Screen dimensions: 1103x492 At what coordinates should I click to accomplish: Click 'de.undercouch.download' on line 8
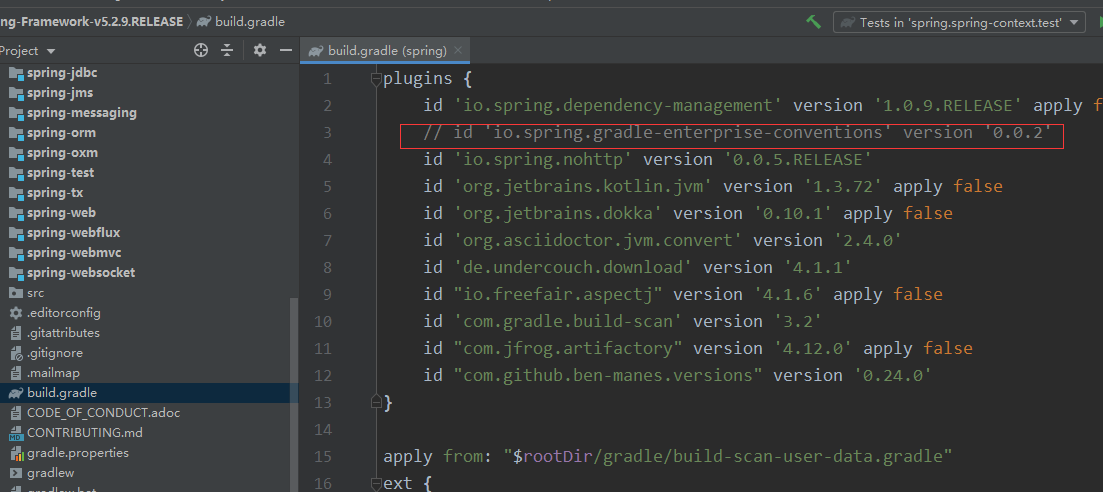coord(573,267)
